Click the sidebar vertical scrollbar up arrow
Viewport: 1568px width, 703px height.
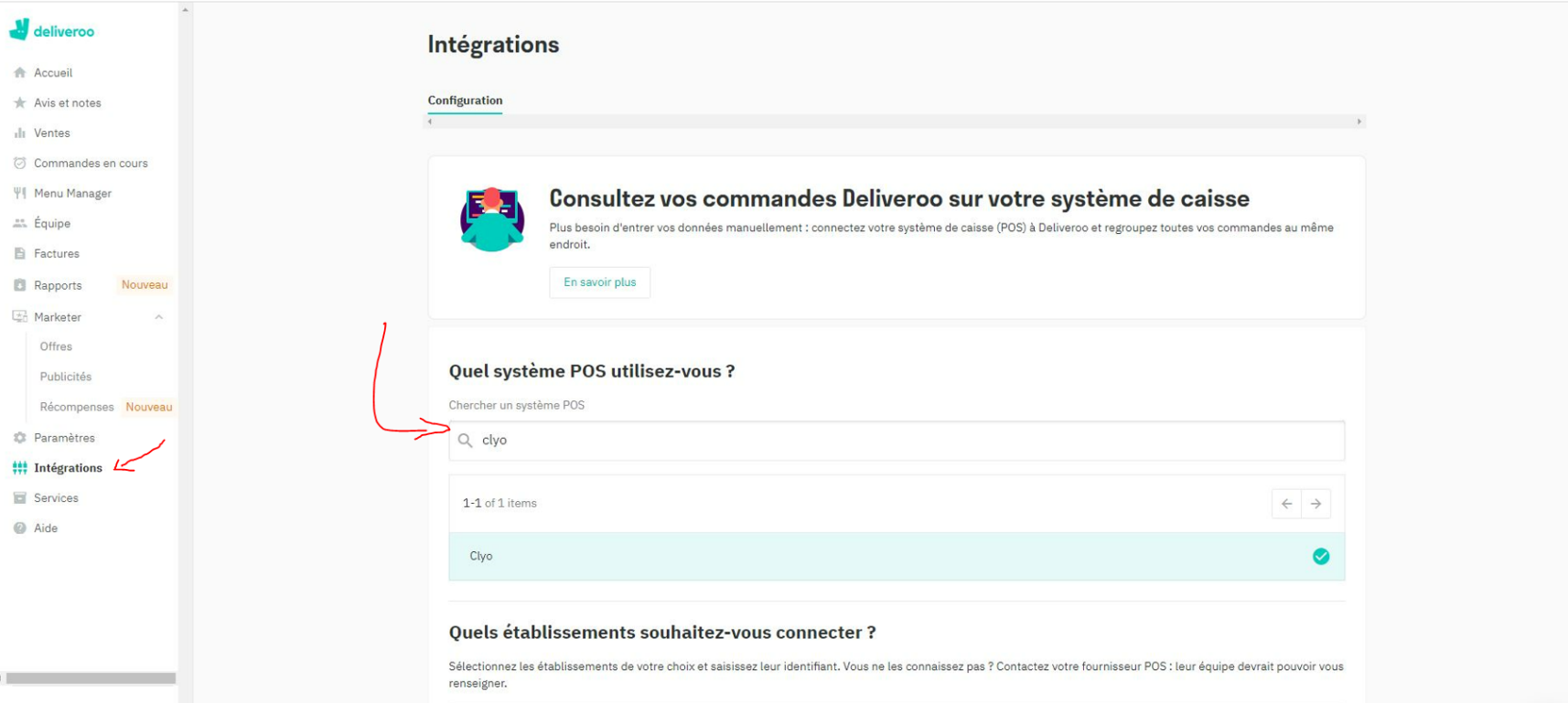[185, 9]
